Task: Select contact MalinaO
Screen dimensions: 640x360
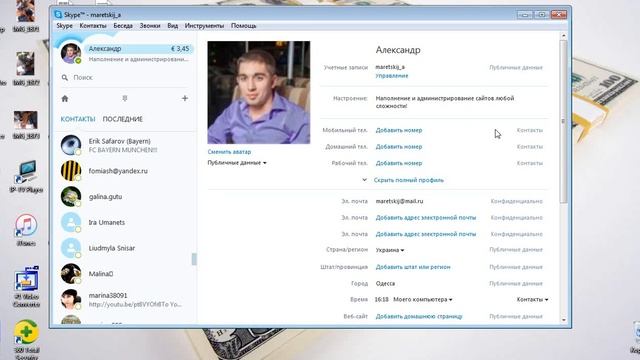Action: point(124,274)
